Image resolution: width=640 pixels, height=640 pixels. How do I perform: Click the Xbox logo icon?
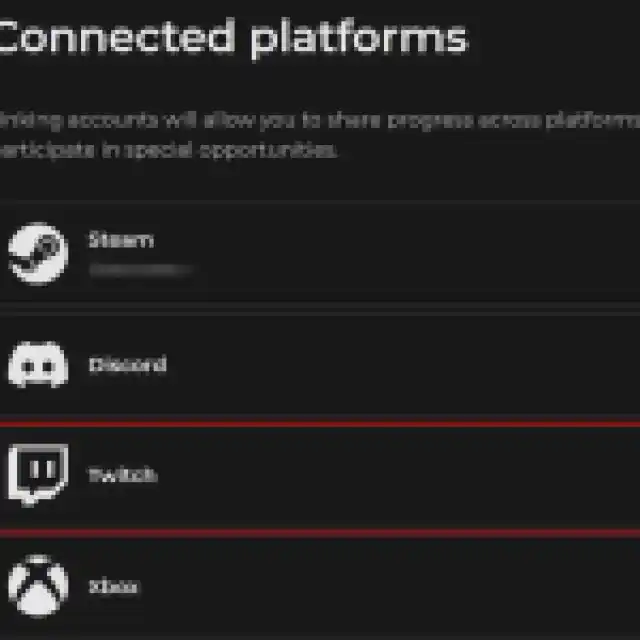coord(38,587)
